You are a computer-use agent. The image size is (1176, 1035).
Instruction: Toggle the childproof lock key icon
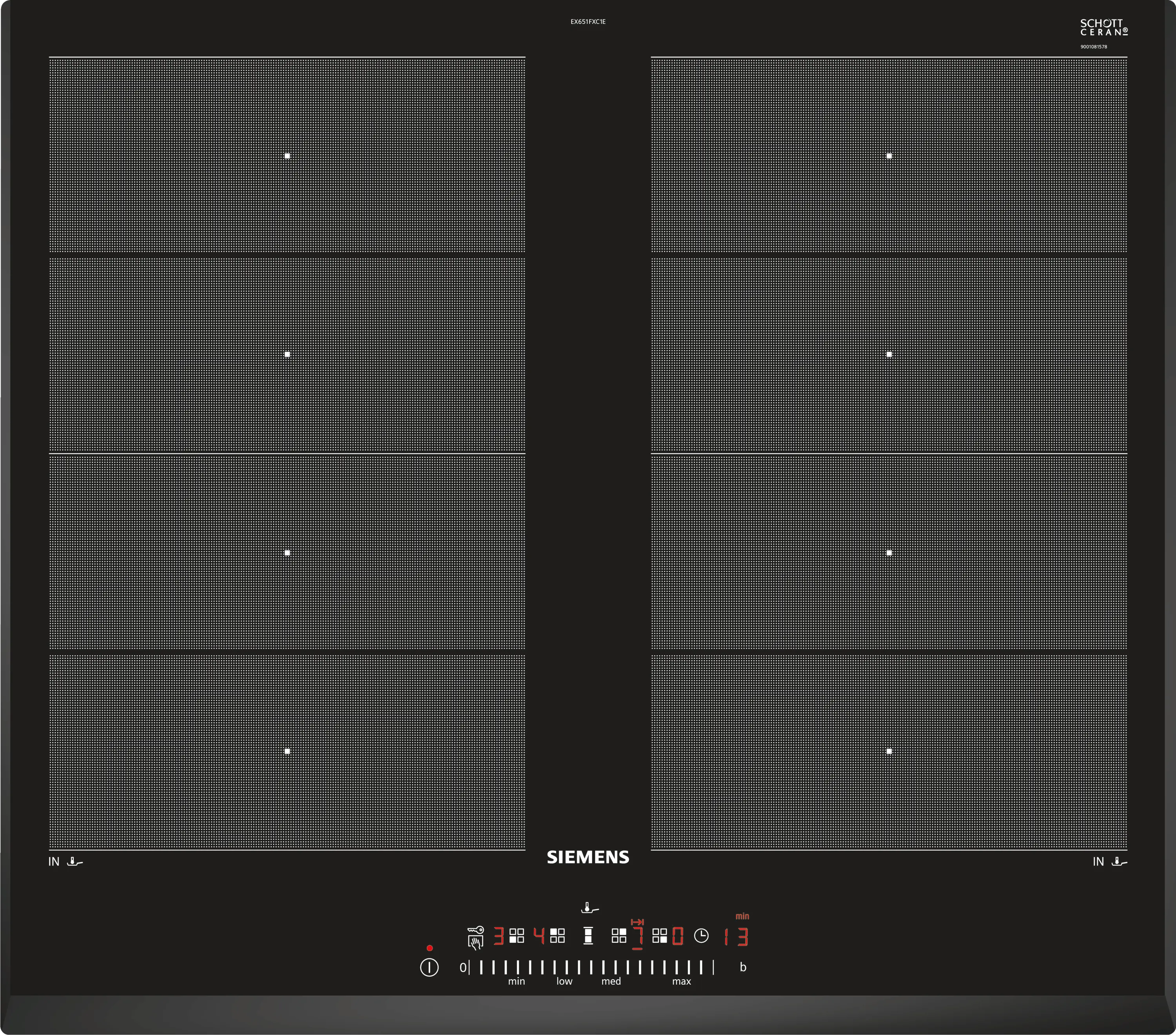click(476, 930)
